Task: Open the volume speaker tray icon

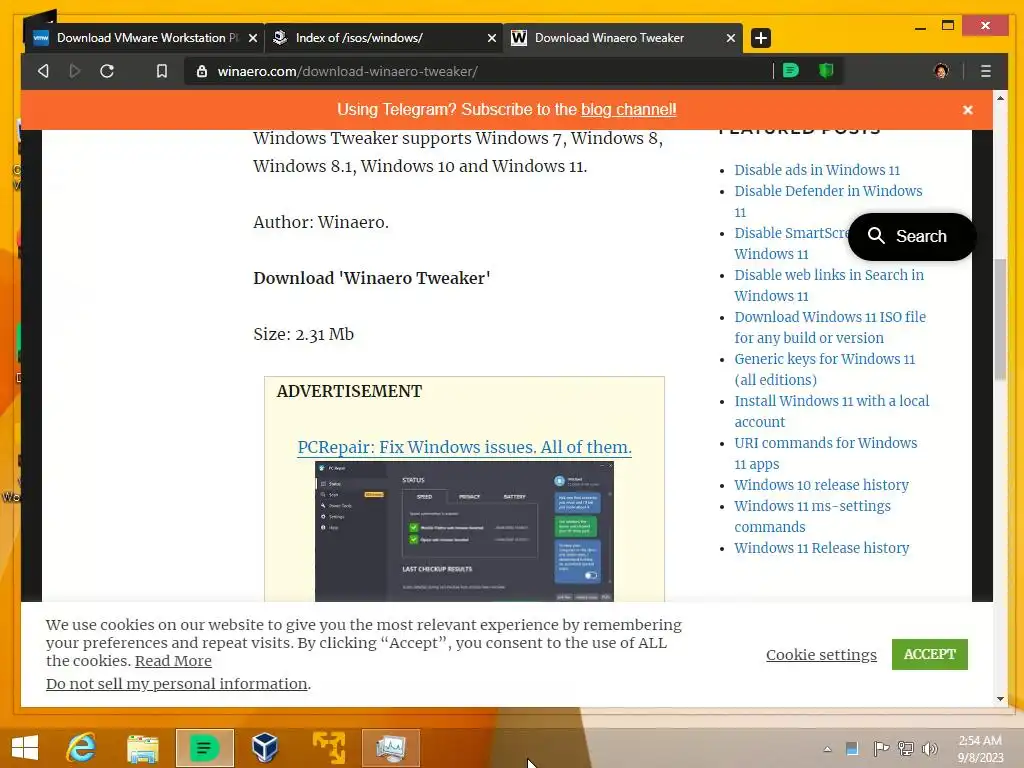Action: [930, 748]
